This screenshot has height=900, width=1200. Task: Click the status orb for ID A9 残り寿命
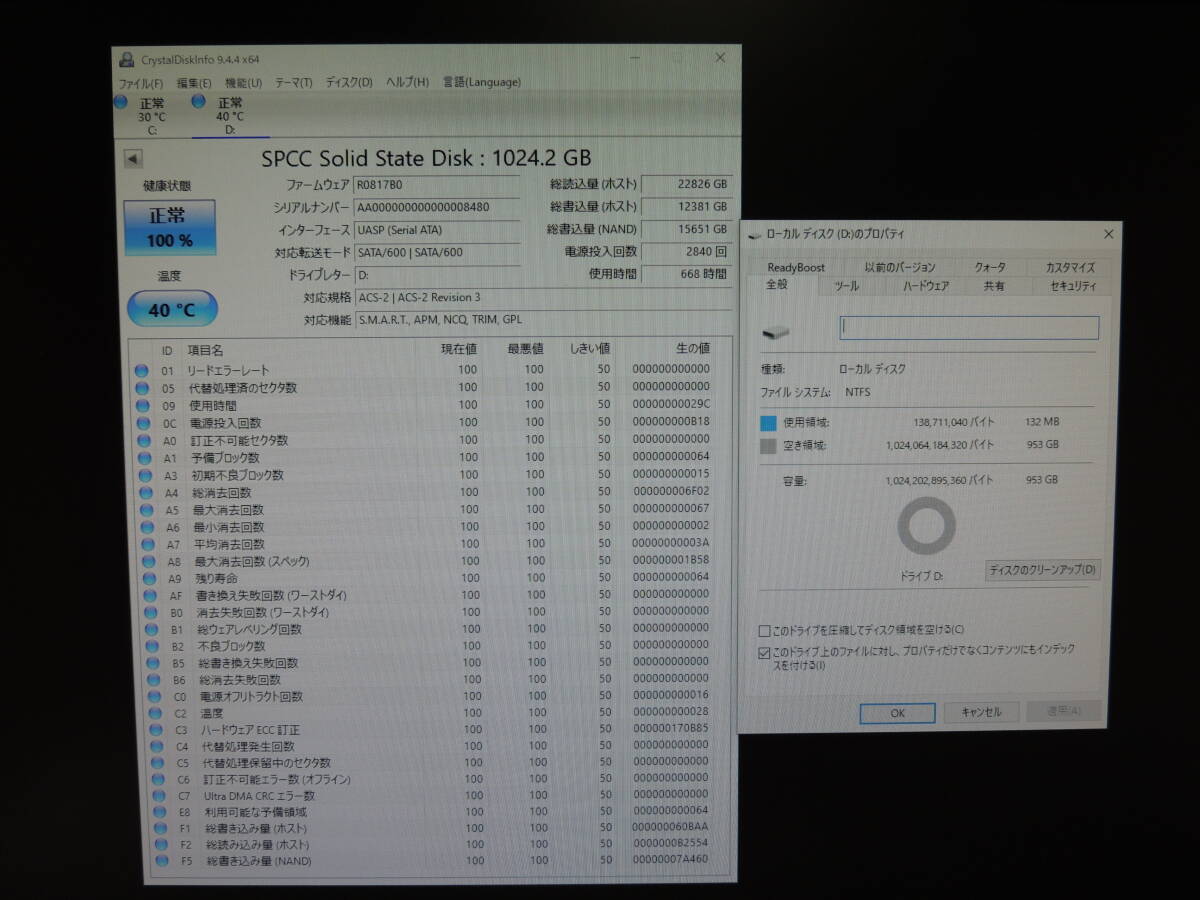[148, 578]
